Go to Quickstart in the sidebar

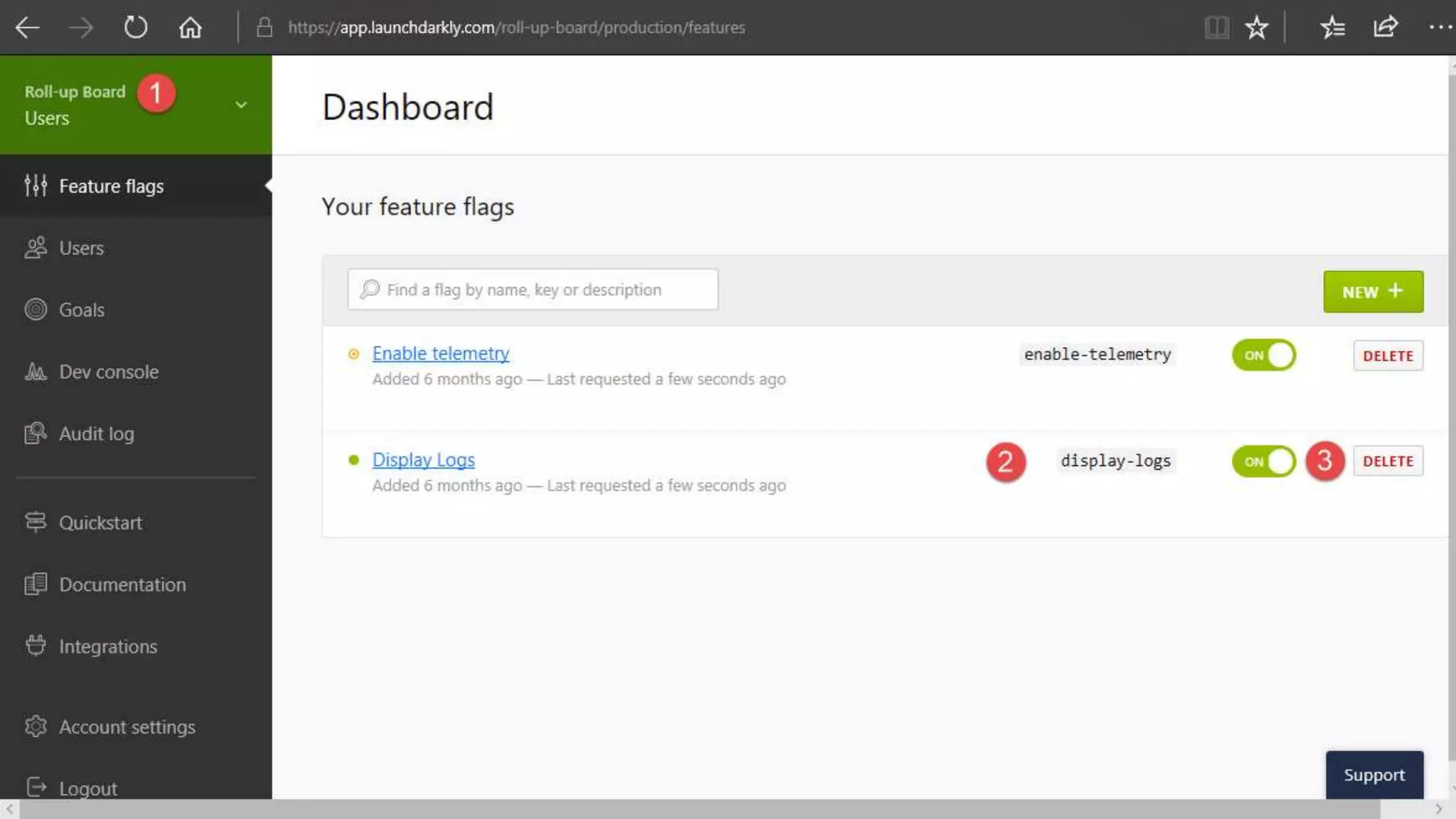click(x=100, y=523)
